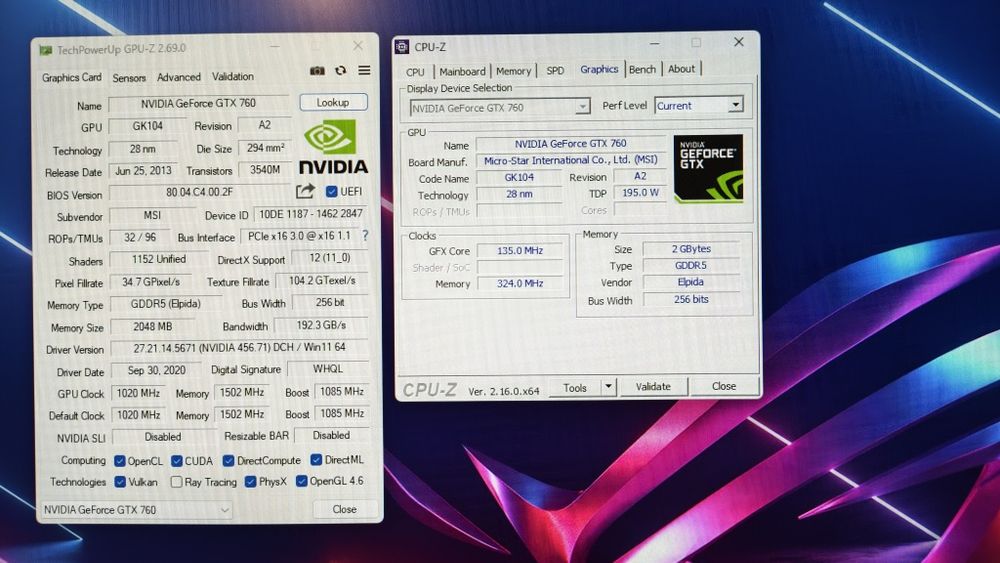Open the Validation tab in GPU-Z

[x=233, y=77]
